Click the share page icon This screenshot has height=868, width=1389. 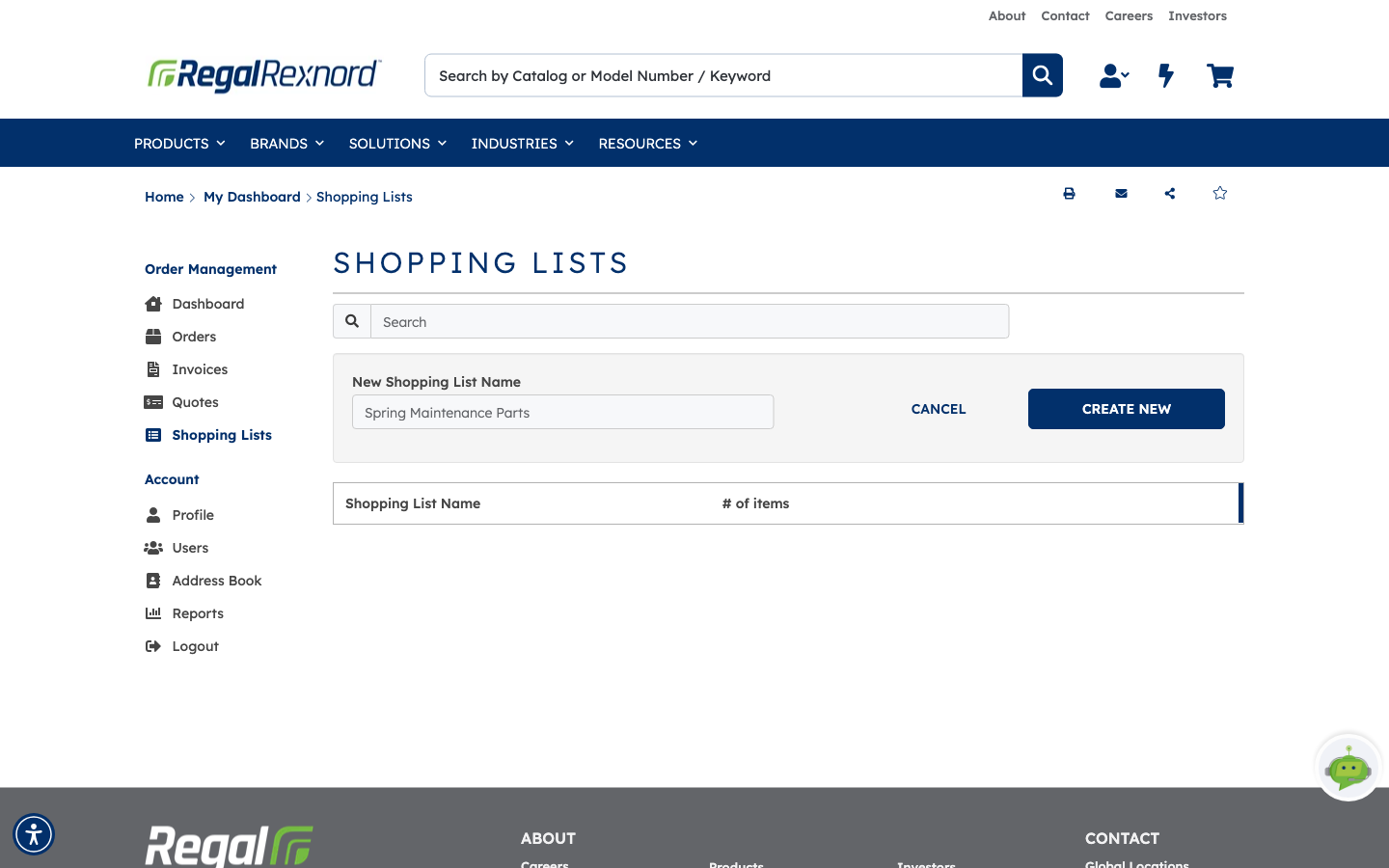pyautogui.click(x=1170, y=194)
